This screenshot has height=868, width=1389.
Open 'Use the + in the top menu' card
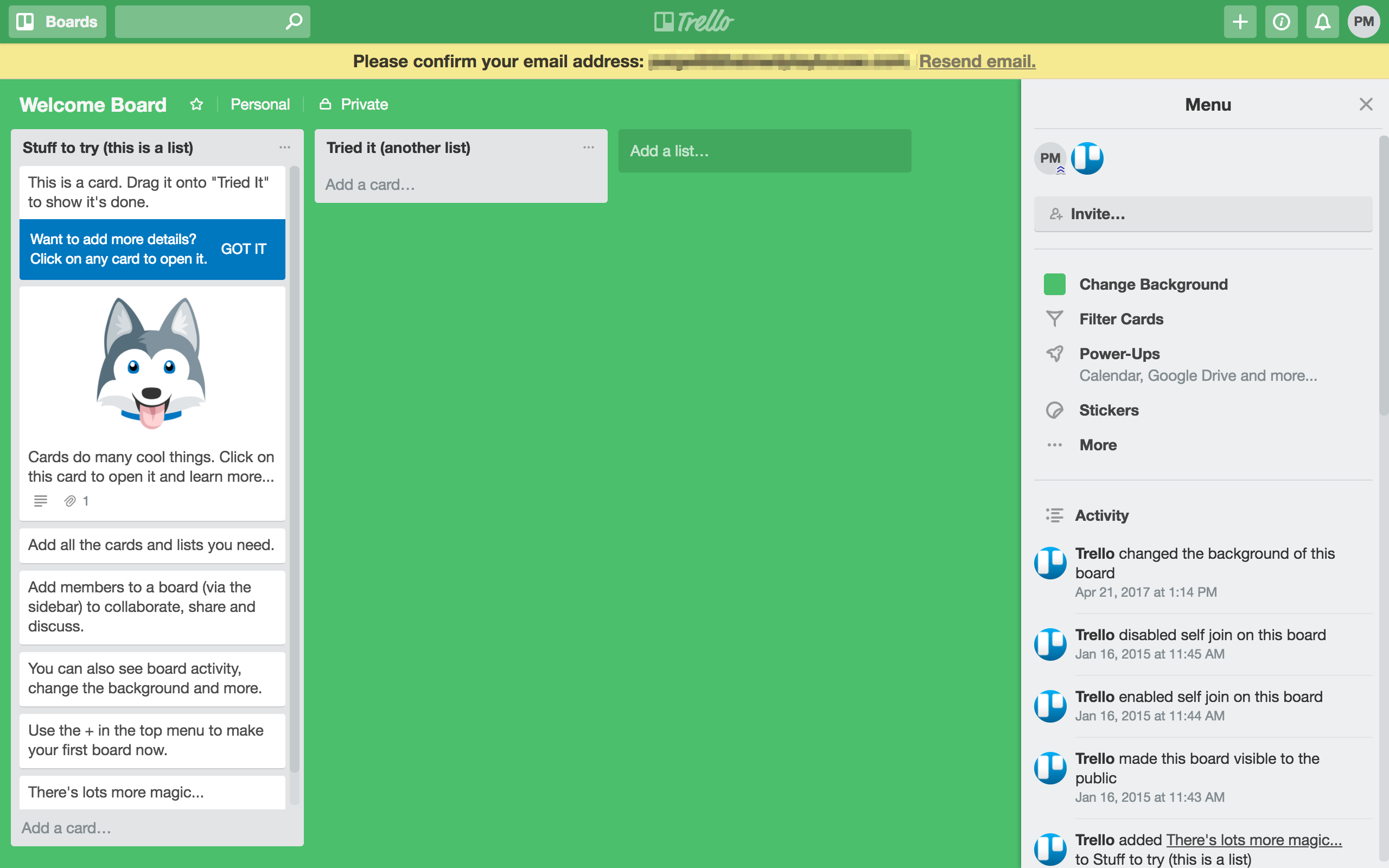152,741
